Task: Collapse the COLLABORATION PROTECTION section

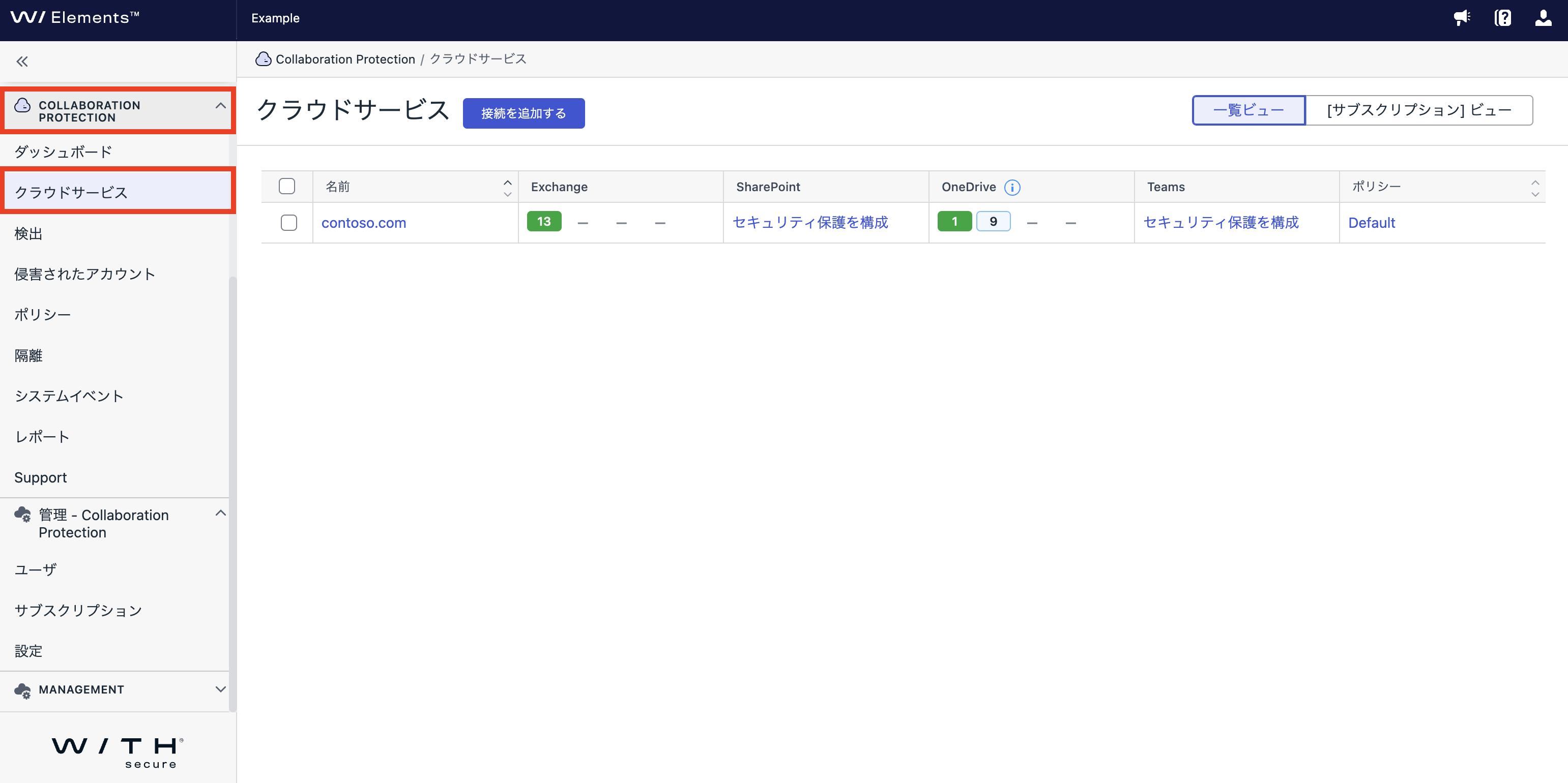Action: click(x=220, y=106)
